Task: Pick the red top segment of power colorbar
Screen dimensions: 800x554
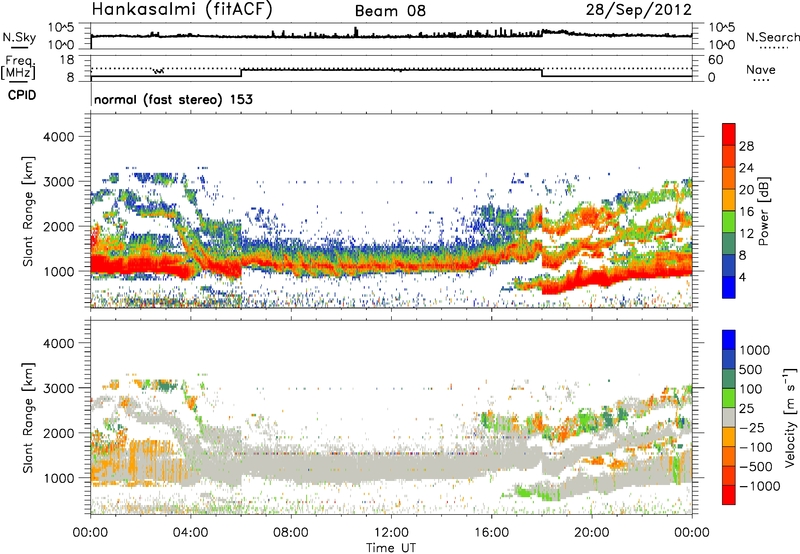Action: (729, 135)
